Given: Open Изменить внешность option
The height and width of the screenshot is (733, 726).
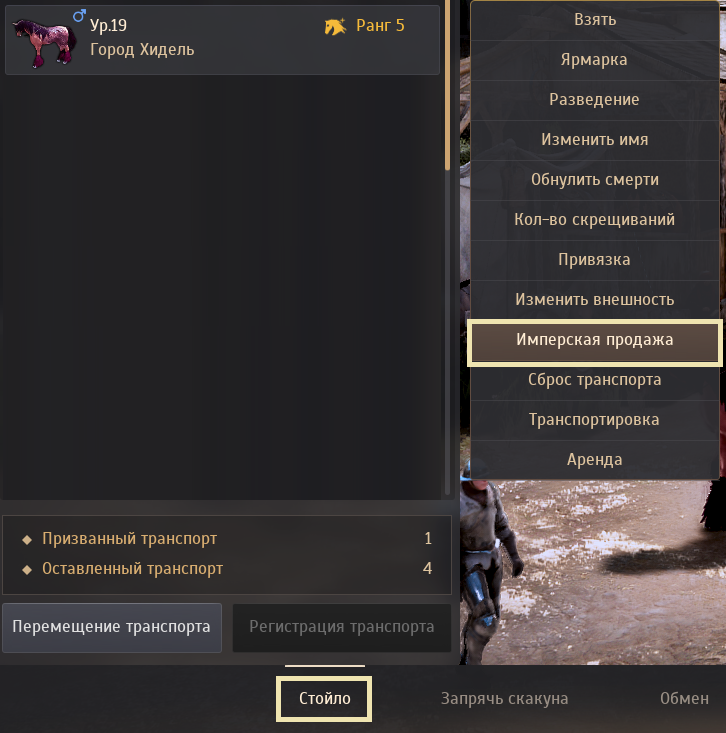Looking at the screenshot, I should [594, 300].
